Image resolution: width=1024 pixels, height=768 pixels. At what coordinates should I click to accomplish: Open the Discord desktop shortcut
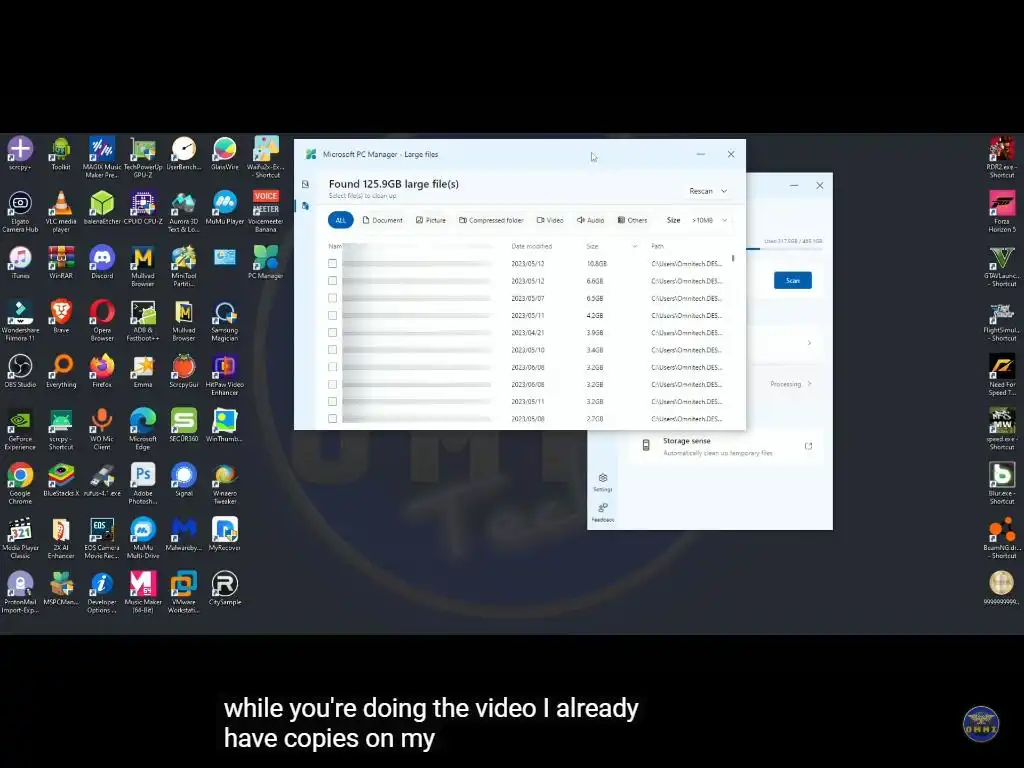102,263
